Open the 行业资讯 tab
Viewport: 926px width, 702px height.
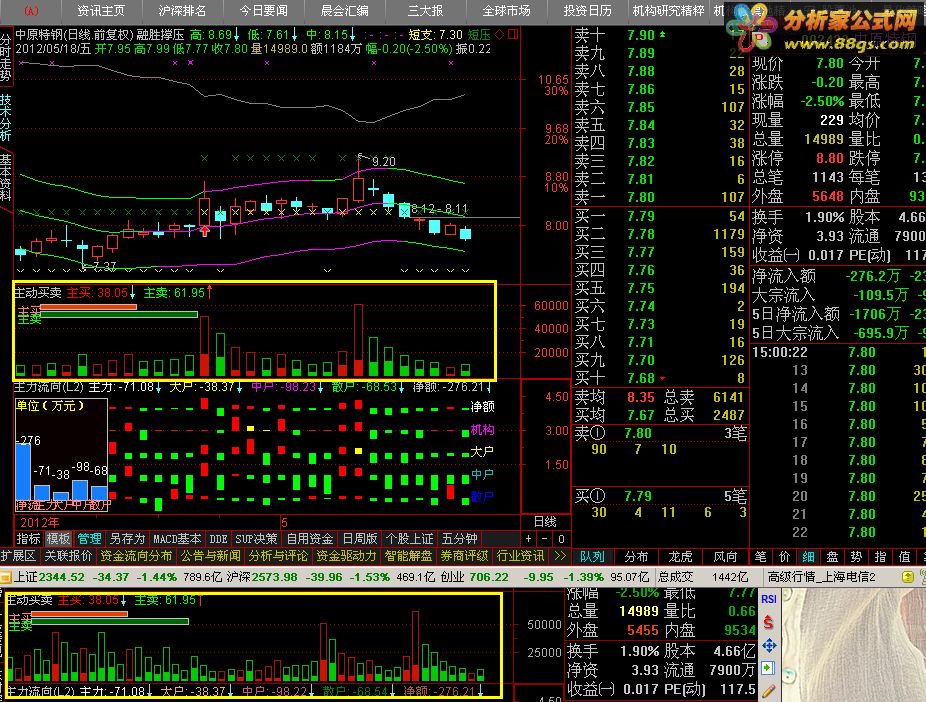(520, 556)
